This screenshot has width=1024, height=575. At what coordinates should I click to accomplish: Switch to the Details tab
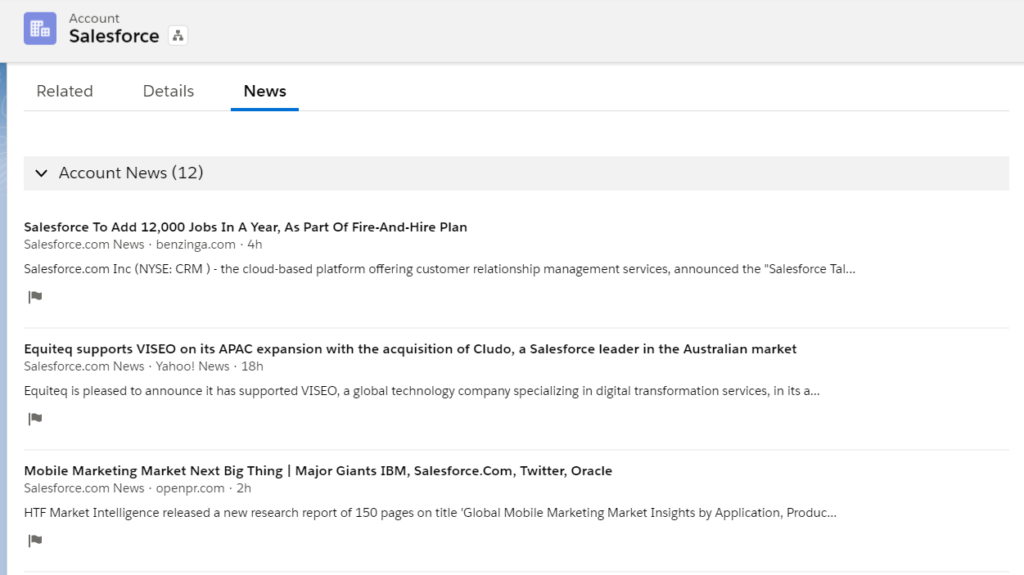click(168, 91)
